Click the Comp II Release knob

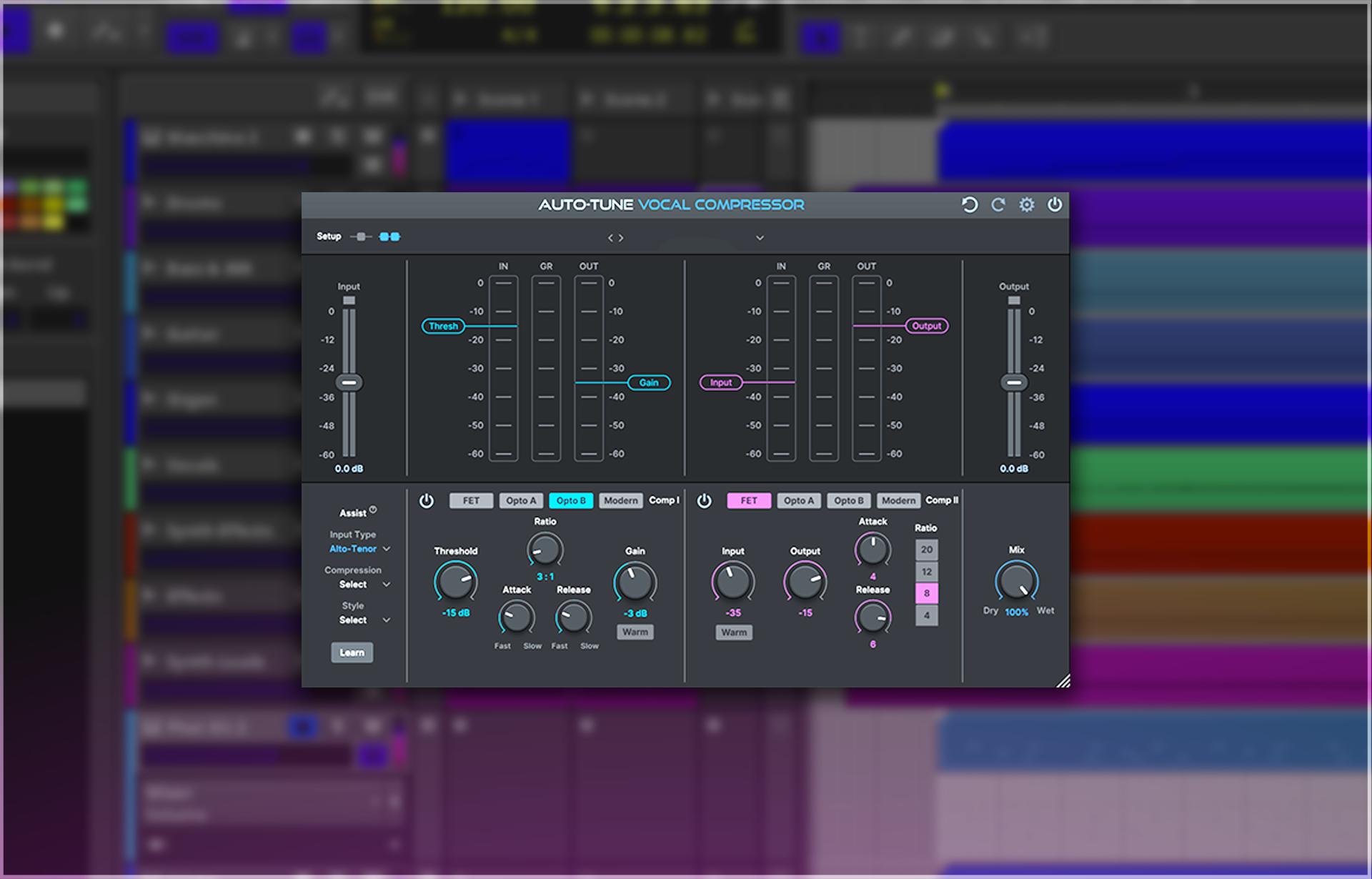(x=873, y=617)
